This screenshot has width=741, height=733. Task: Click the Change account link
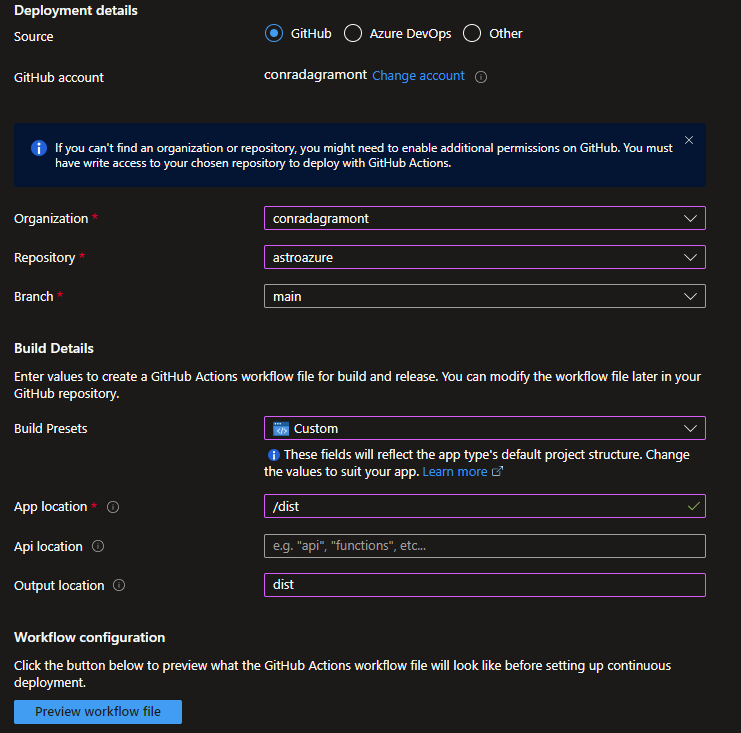[418, 76]
